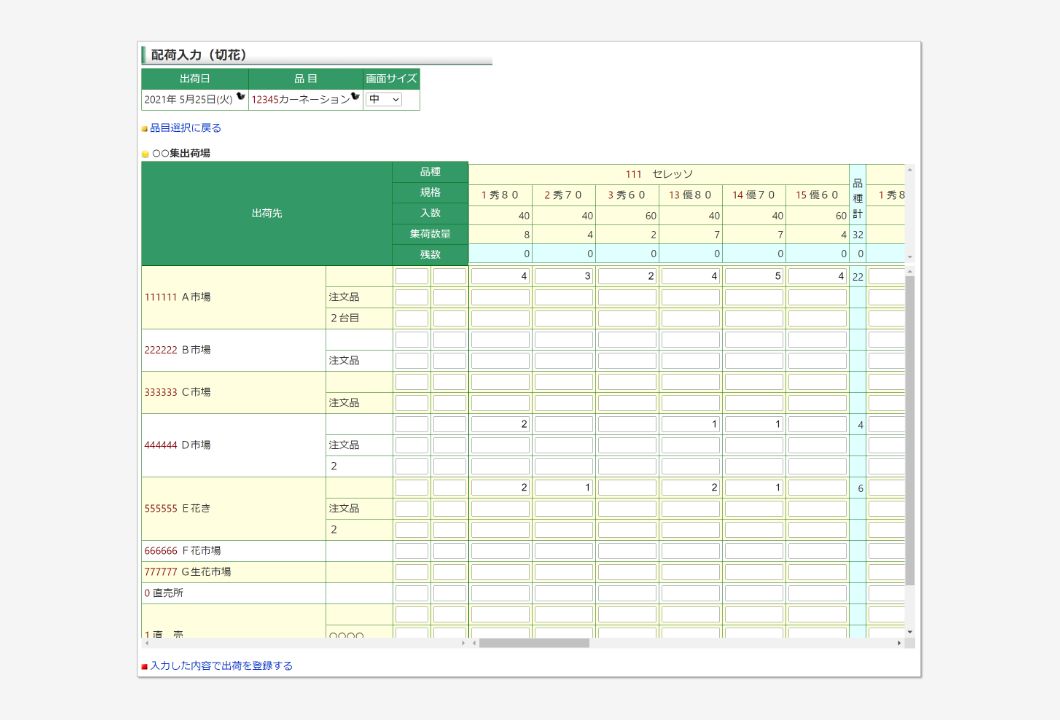This screenshot has height=720, width=1060.
Task: Click the grid vertical scrollbar down arrow
Action: tap(910, 632)
